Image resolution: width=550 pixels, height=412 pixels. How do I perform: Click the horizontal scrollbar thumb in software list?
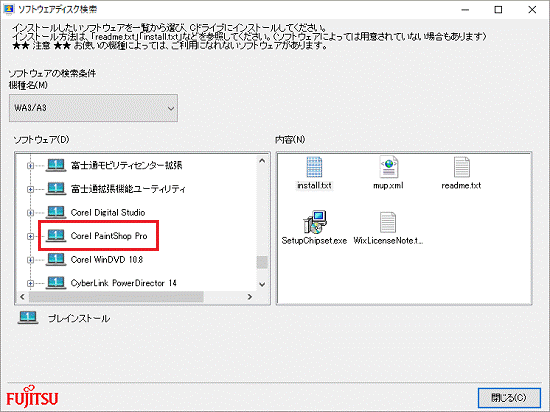[x=116, y=297]
